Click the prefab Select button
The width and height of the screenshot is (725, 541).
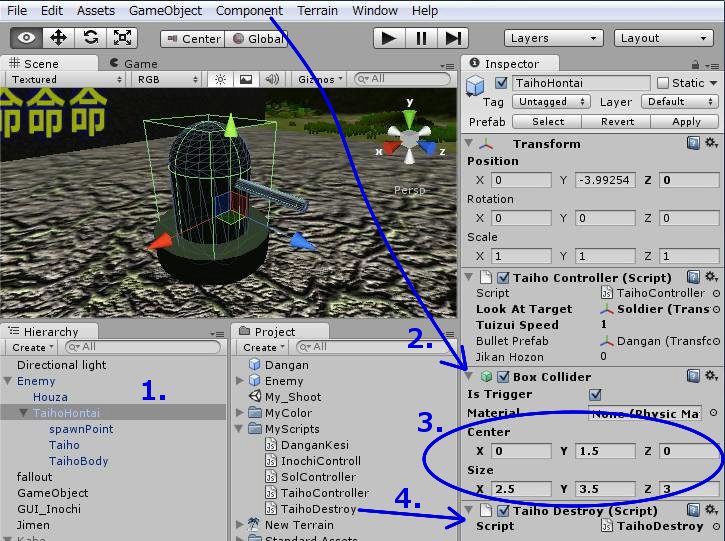[x=547, y=122]
